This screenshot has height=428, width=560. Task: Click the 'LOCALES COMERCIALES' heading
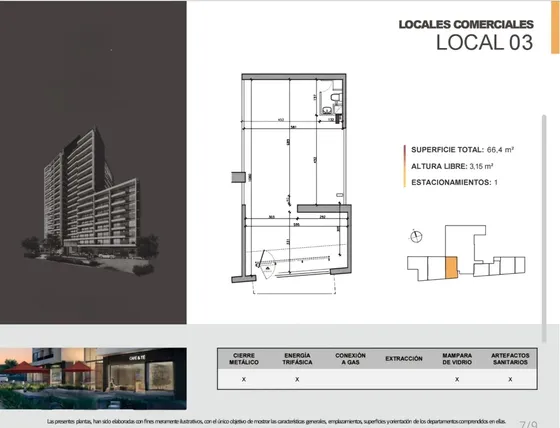click(466, 24)
